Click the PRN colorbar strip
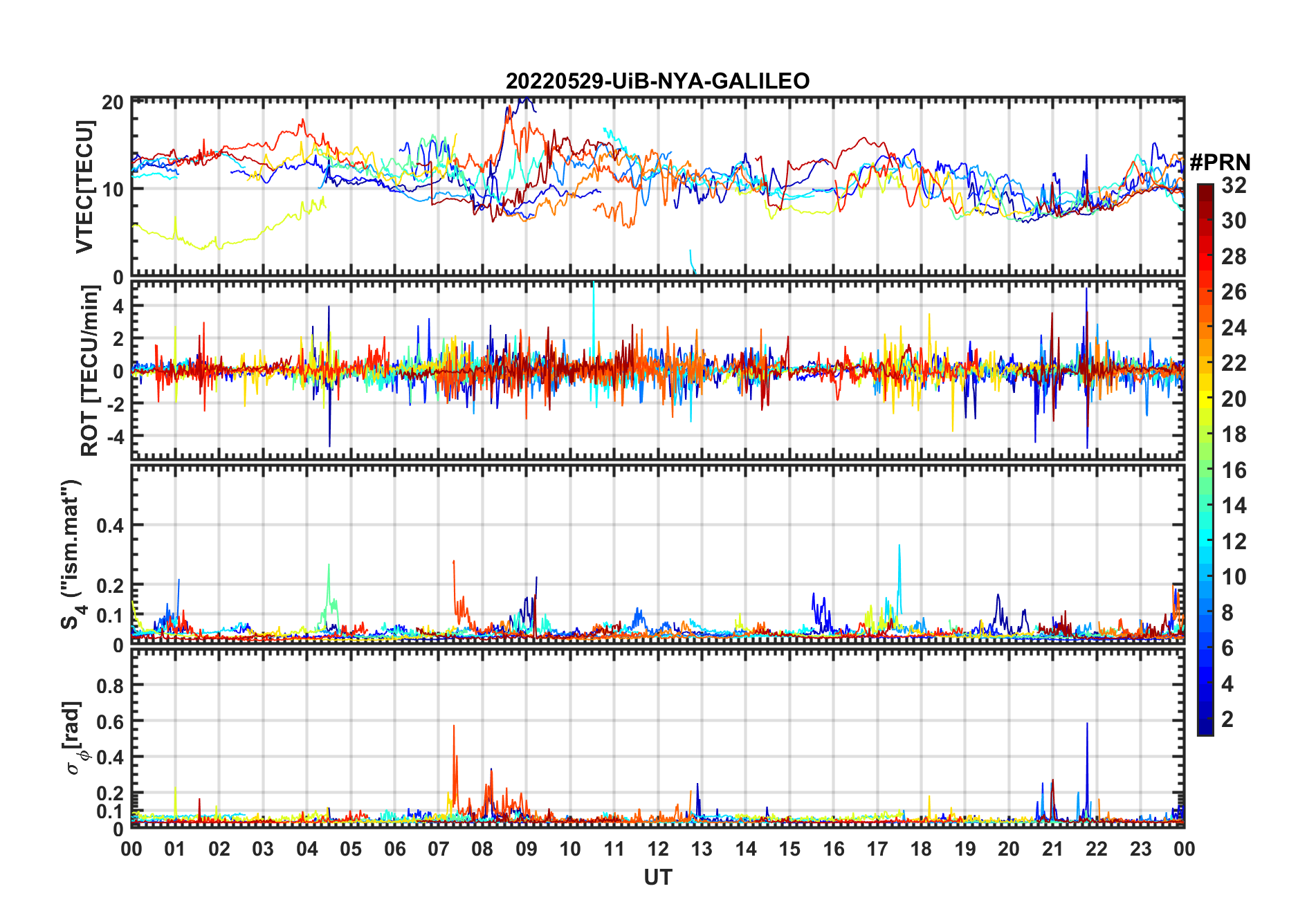The image size is (1316, 920). pyautogui.click(x=1205, y=459)
